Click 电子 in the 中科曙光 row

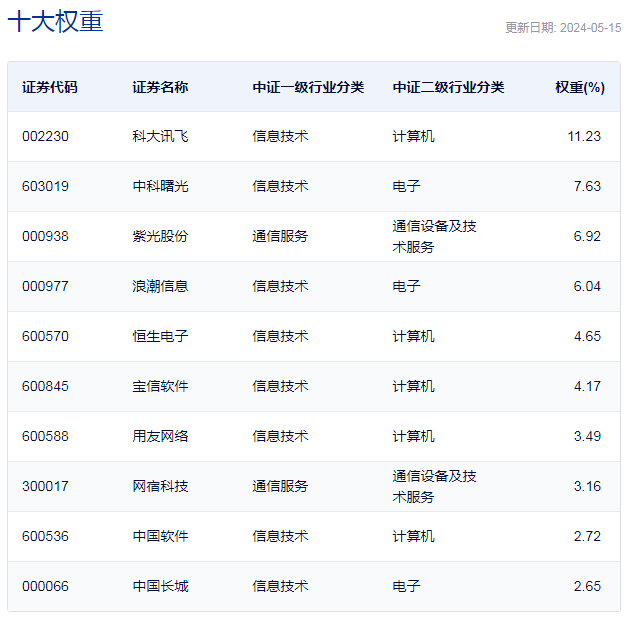406,186
